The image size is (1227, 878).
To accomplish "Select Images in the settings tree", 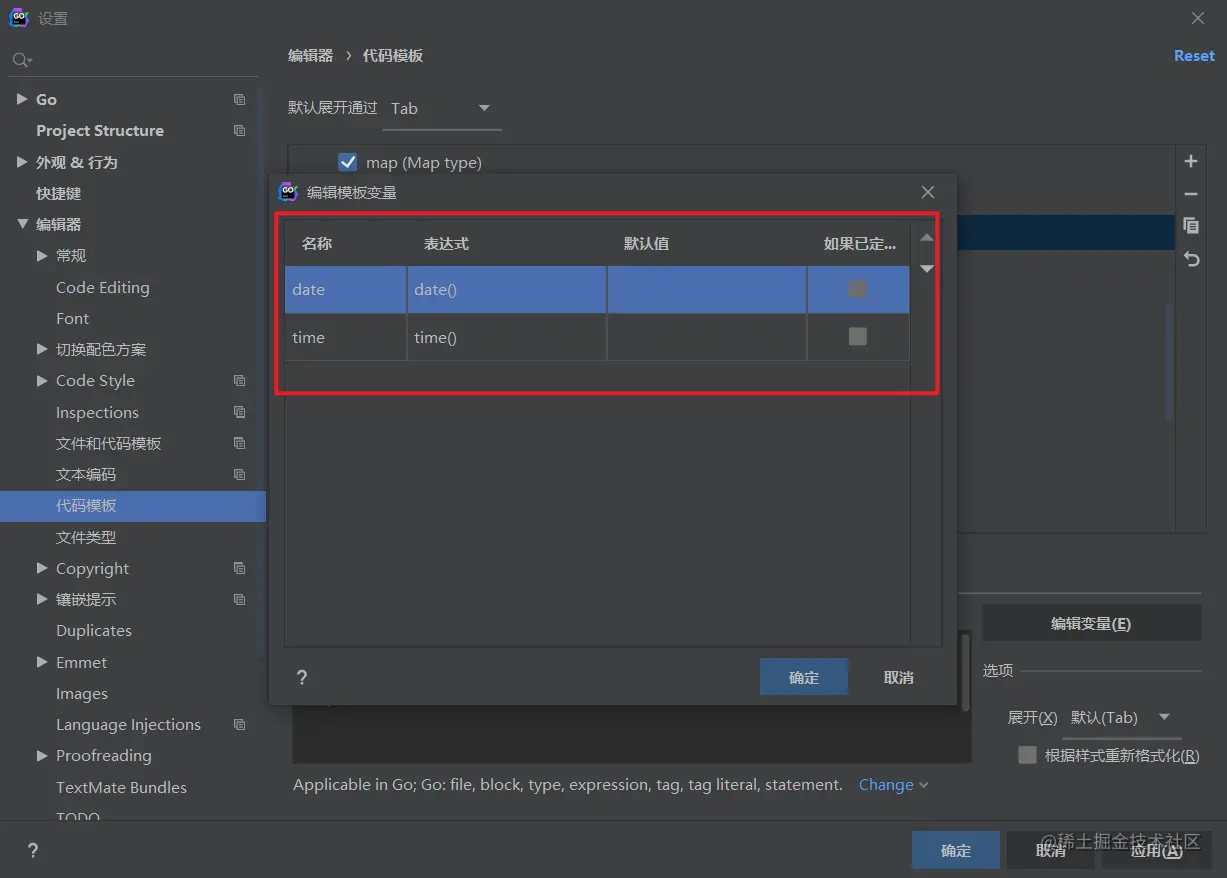I will click(x=82, y=693).
